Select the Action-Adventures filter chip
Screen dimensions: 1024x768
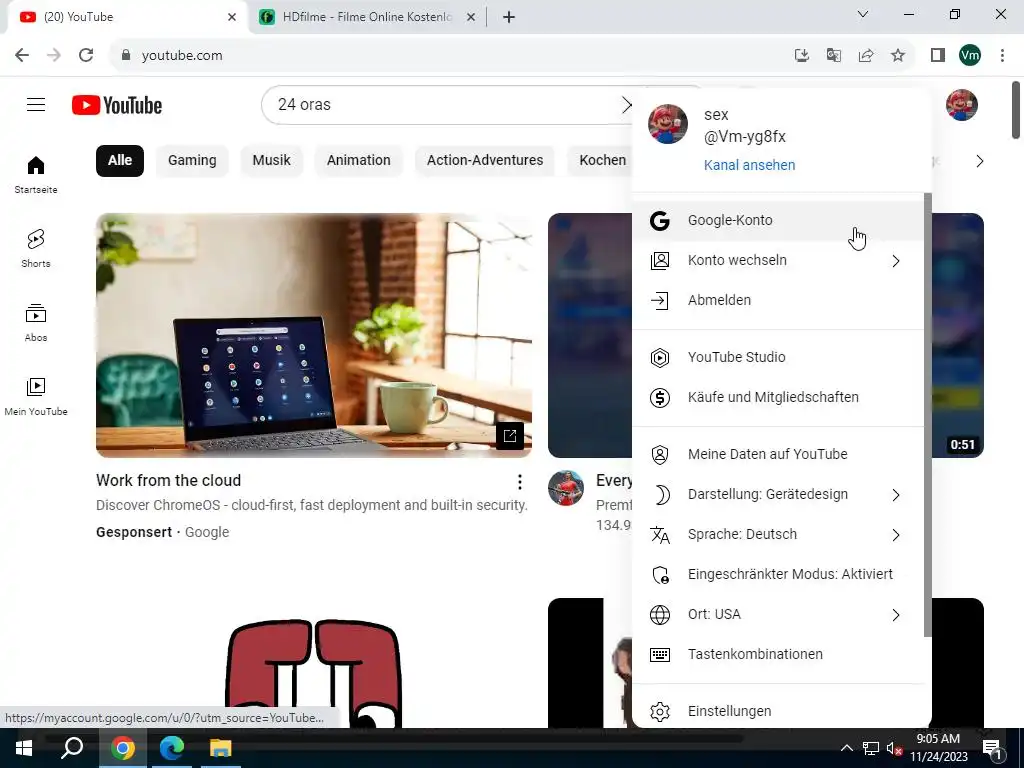(485, 161)
